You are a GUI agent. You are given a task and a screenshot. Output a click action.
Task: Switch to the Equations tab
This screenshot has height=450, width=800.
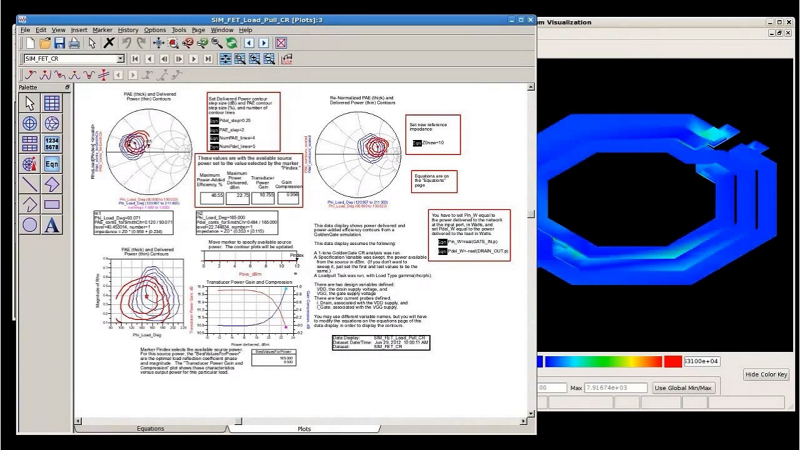click(151, 429)
